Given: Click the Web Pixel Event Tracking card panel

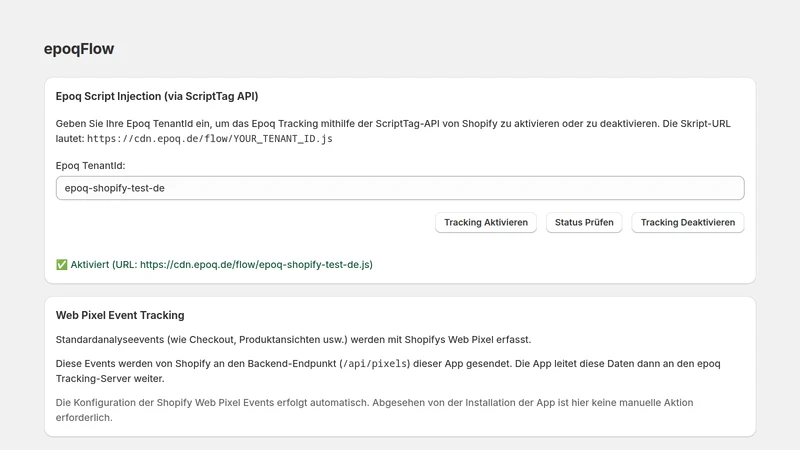Looking at the screenshot, I should [400, 366].
